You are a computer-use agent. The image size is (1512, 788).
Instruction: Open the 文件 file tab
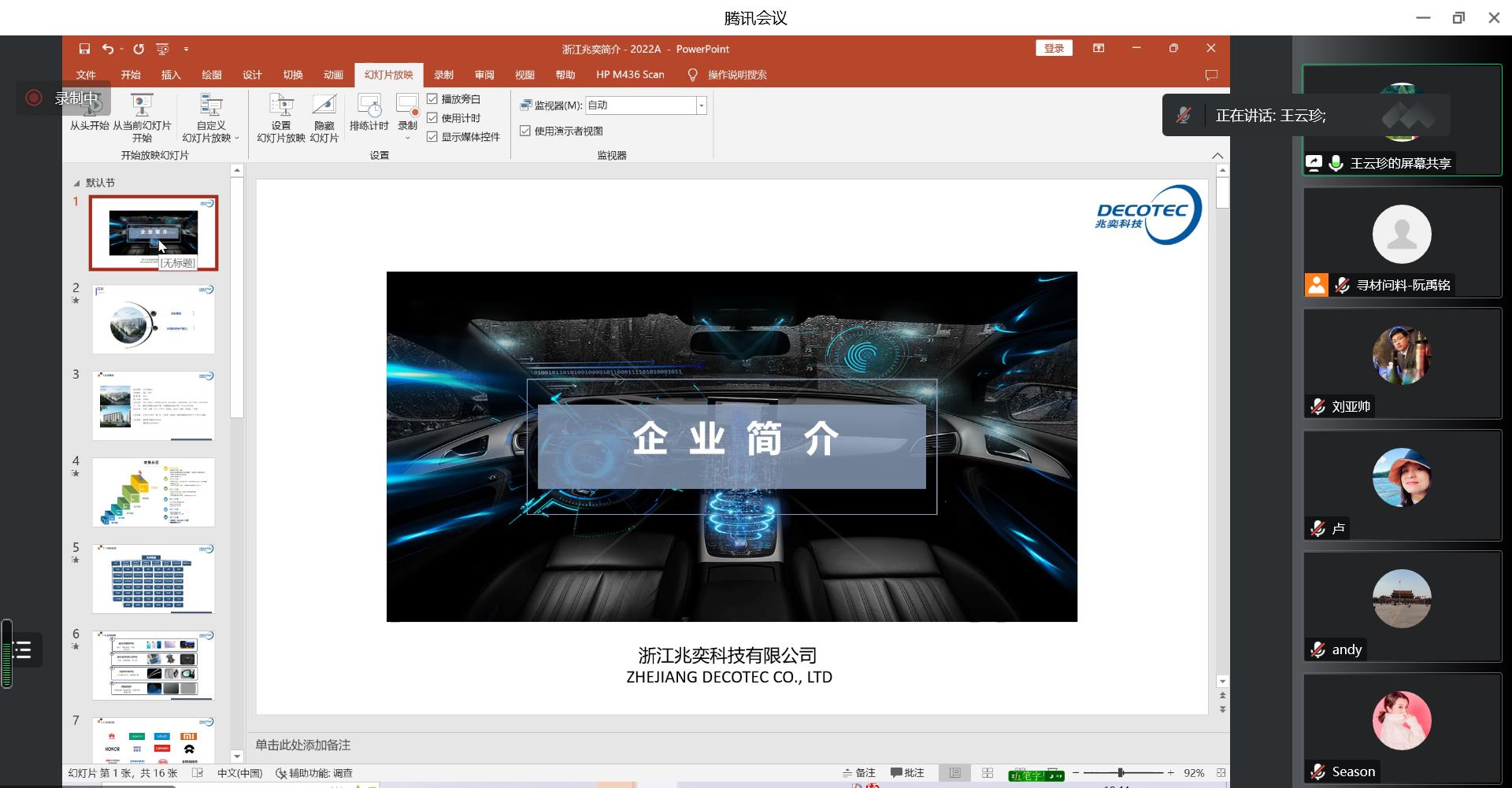pos(86,75)
